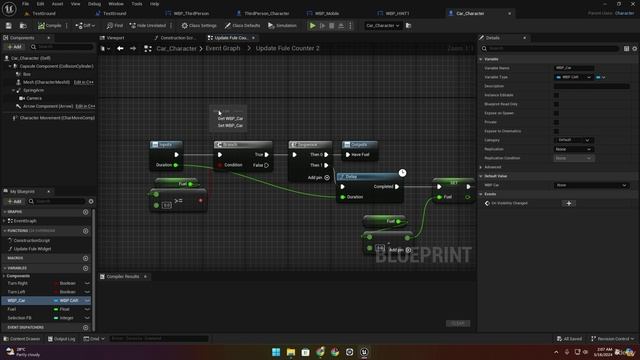Open the Car_Character debug object dropdown
Image resolution: width=640 pixels, height=360 pixels.
click(x=382, y=26)
